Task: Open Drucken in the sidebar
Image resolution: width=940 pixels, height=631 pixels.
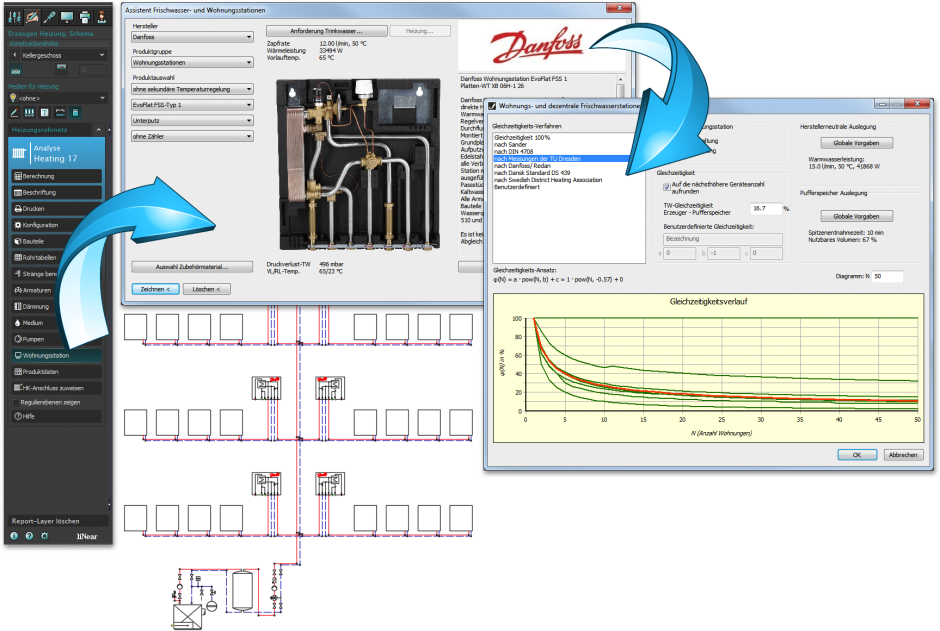Action: (x=56, y=209)
